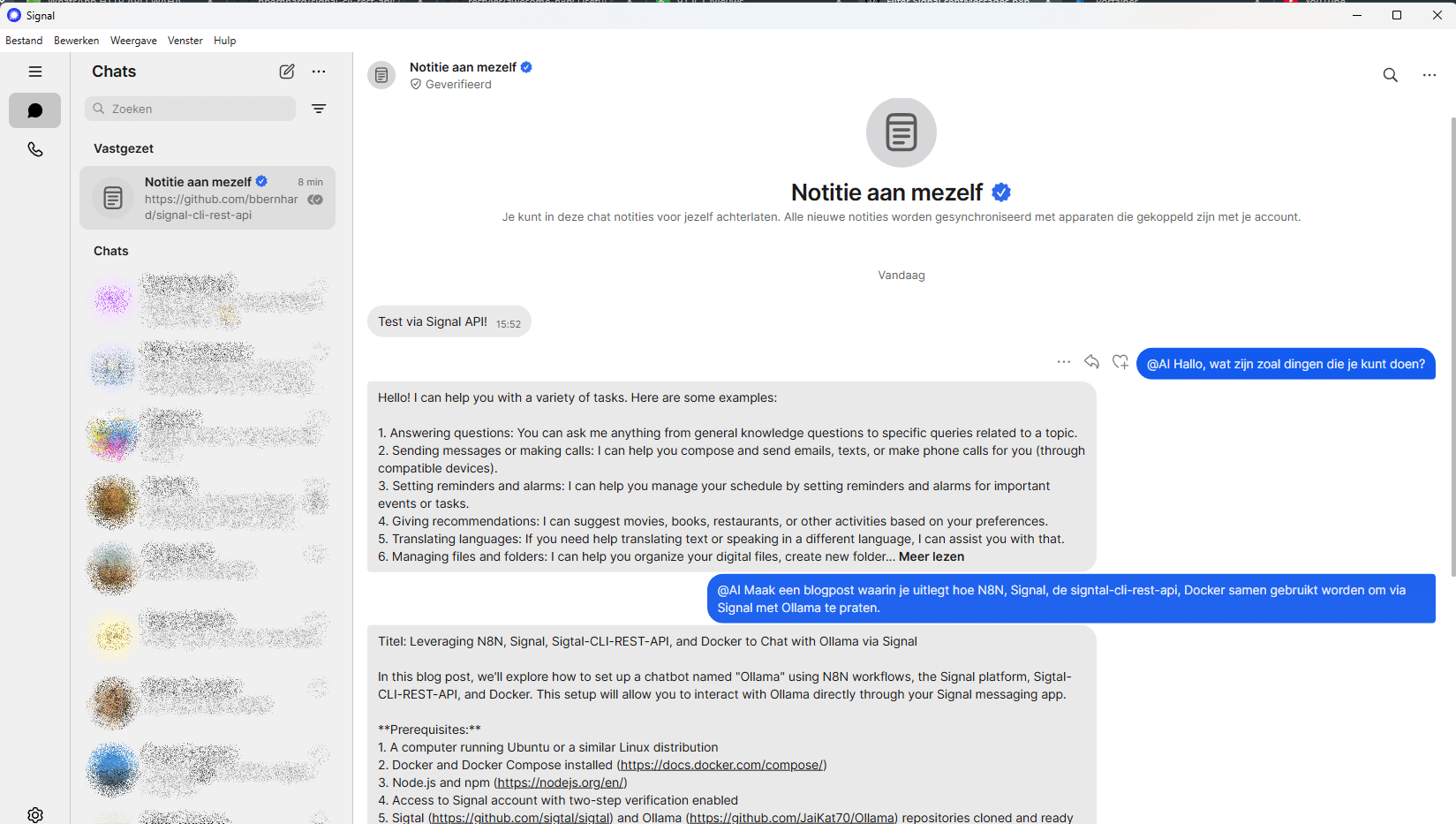
Task: Click Signal app icon in title bar
Action: 14,15
